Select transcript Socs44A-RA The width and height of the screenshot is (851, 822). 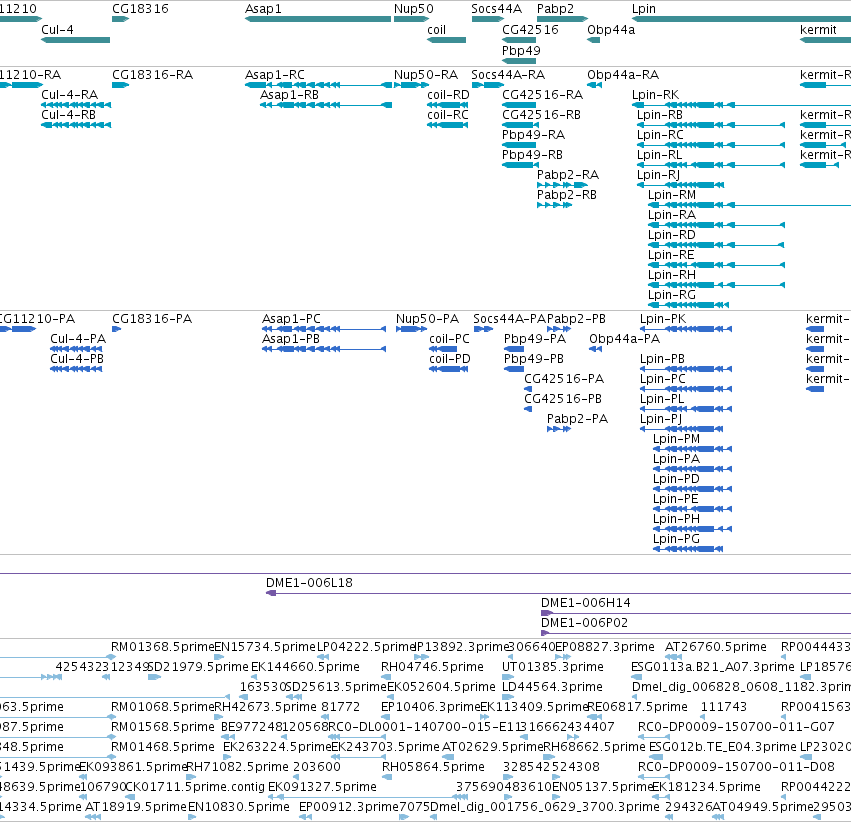pyautogui.click(x=487, y=85)
